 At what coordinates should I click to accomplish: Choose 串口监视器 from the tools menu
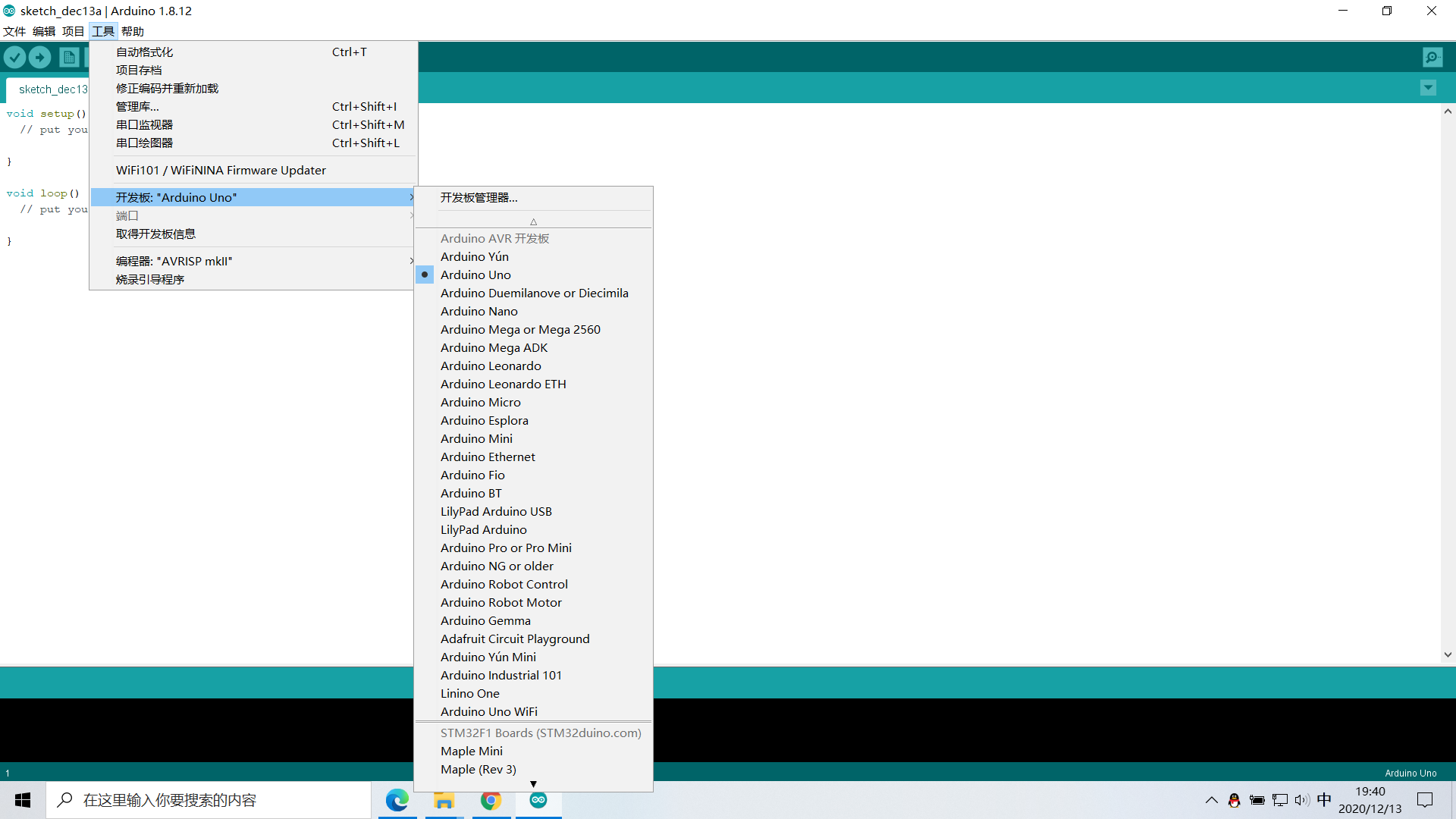click(x=144, y=124)
